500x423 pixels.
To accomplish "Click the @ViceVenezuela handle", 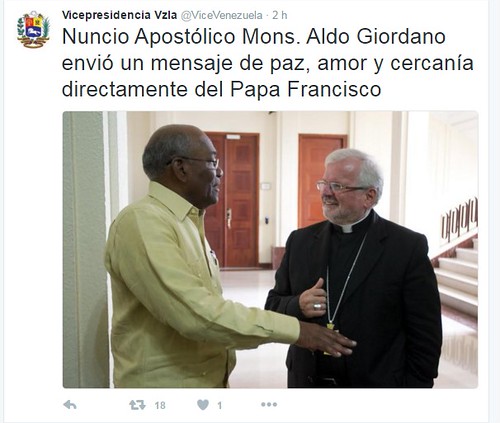I will click(x=222, y=15).
